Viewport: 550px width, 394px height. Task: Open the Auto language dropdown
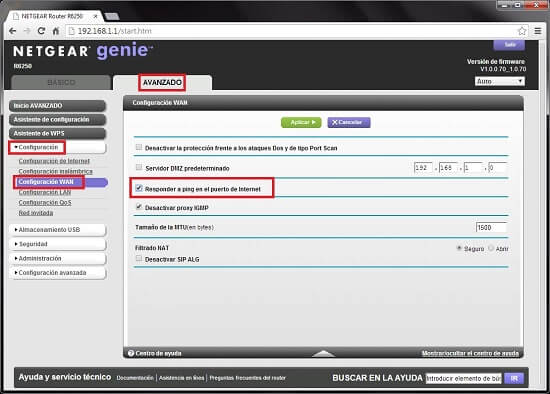tap(500, 81)
